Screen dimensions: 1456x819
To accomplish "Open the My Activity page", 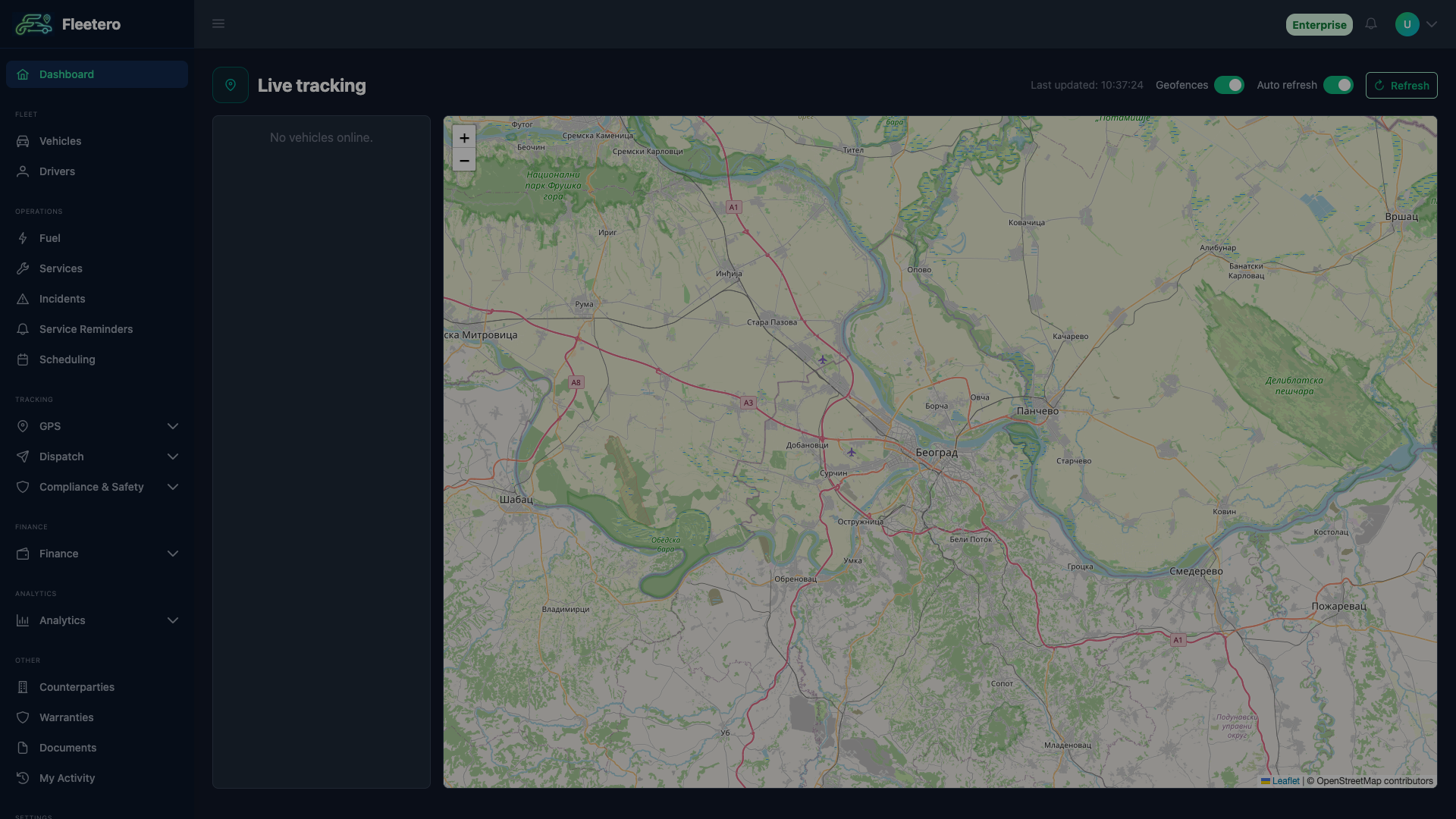I will [x=97, y=778].
